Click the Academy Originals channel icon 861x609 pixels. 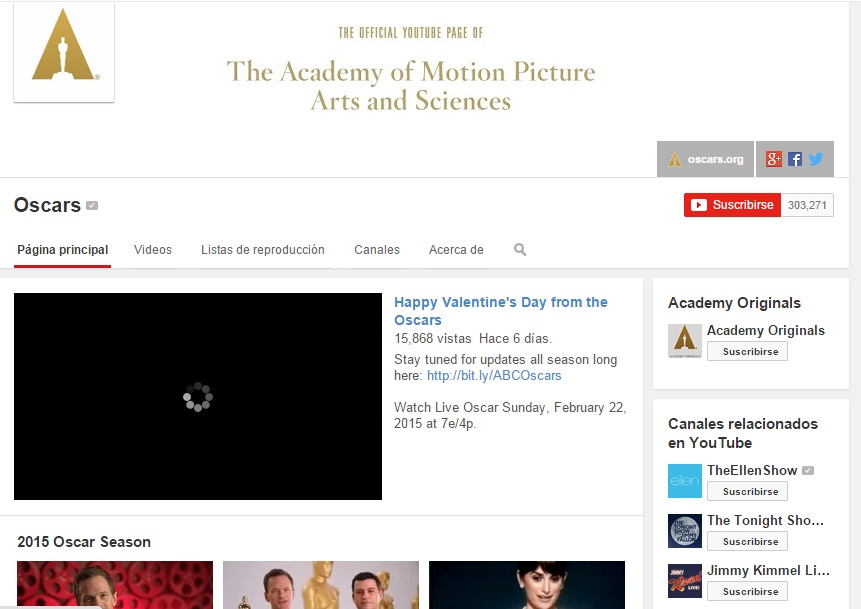(x=685, y=341)
